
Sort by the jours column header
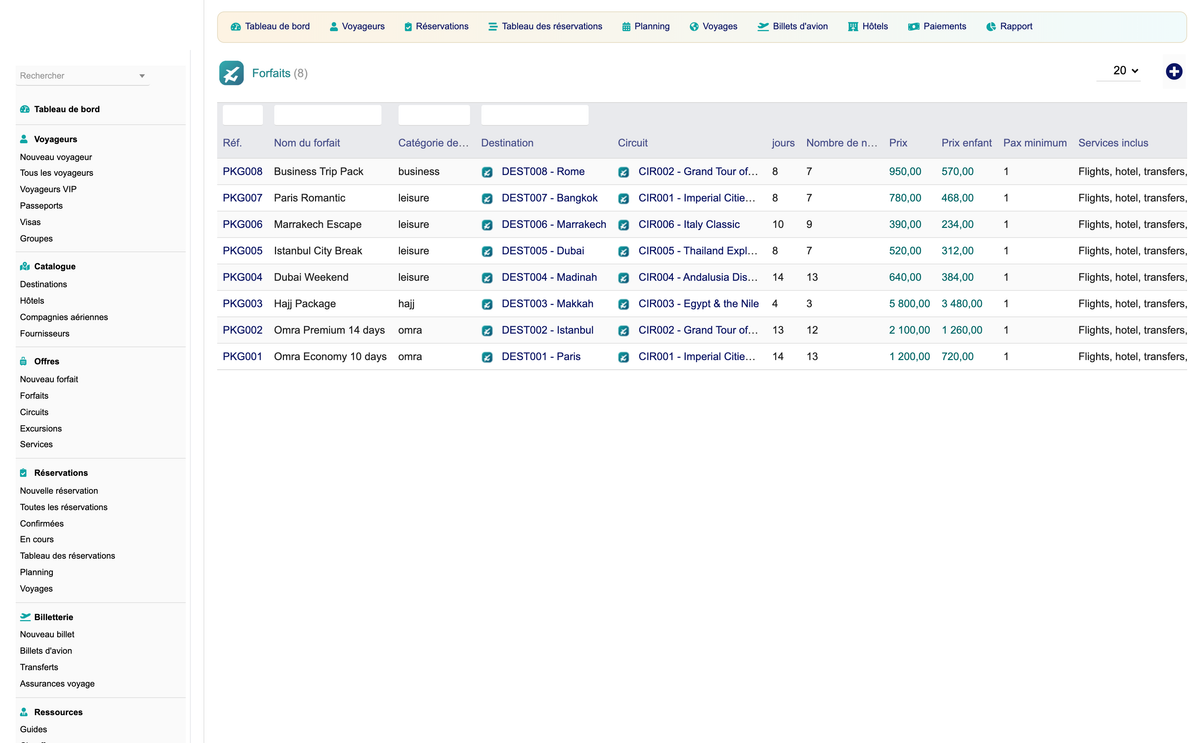tap(783, 143)
